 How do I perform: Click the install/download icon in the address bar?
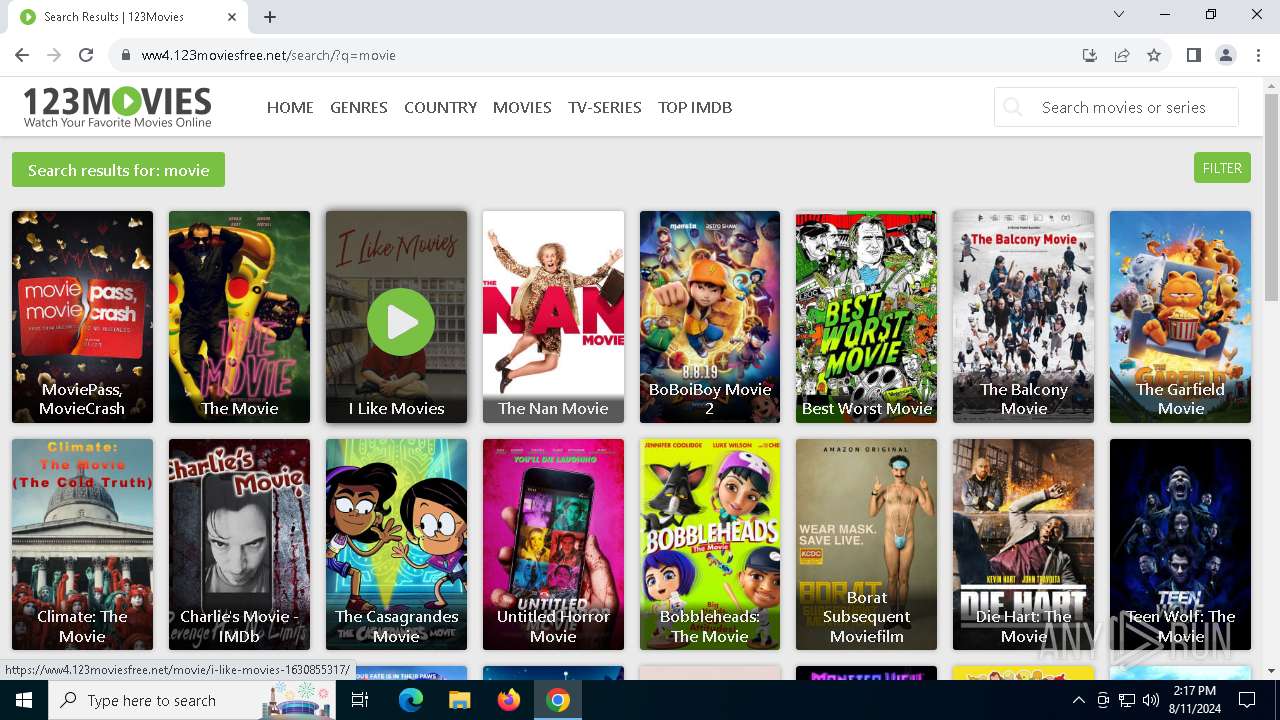click(1090, 55)
